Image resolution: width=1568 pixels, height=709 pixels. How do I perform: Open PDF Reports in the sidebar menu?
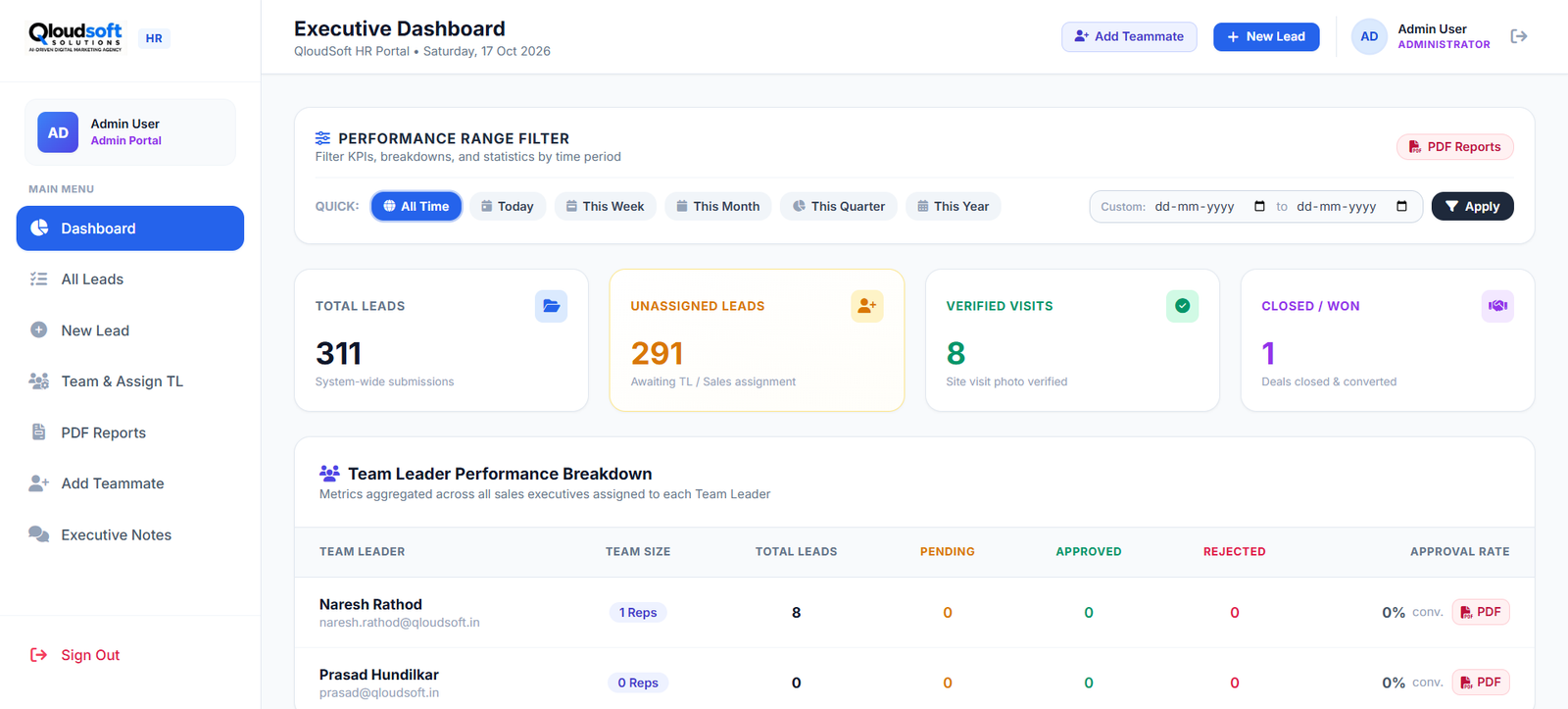pos(130,432)
